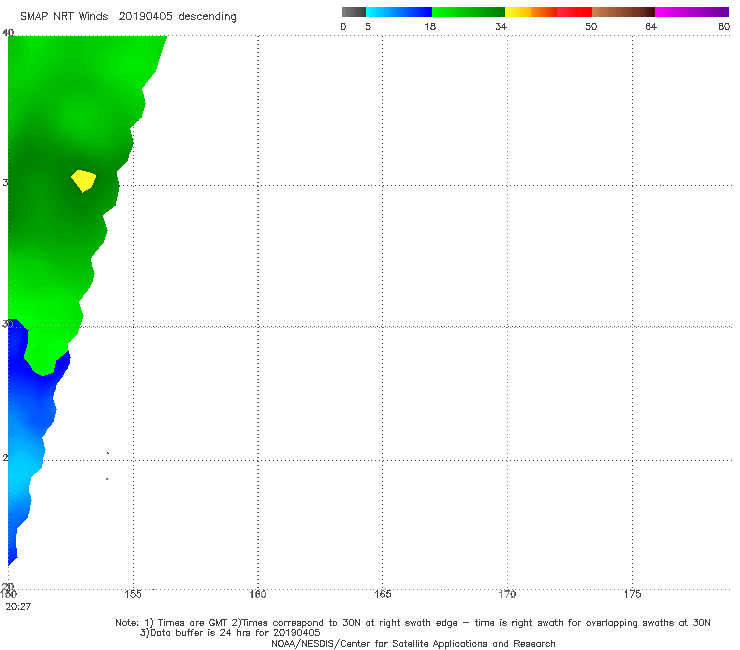Click the red segment of the color bar
This screenshot has height=650, width=740.
click(574, 12)
